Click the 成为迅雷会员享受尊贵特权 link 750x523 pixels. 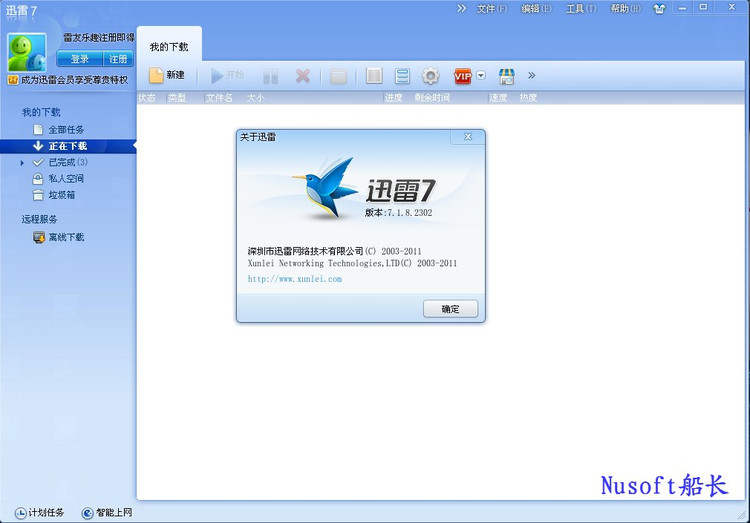[74, 80]
